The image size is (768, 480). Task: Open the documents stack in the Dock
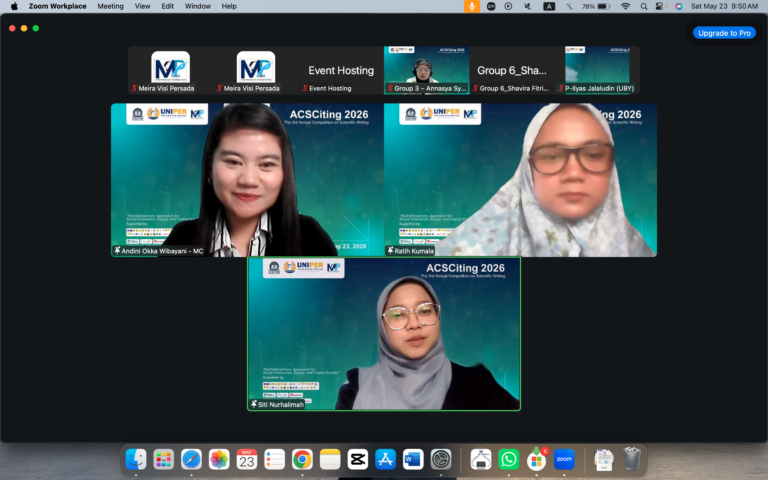(604, 459)
